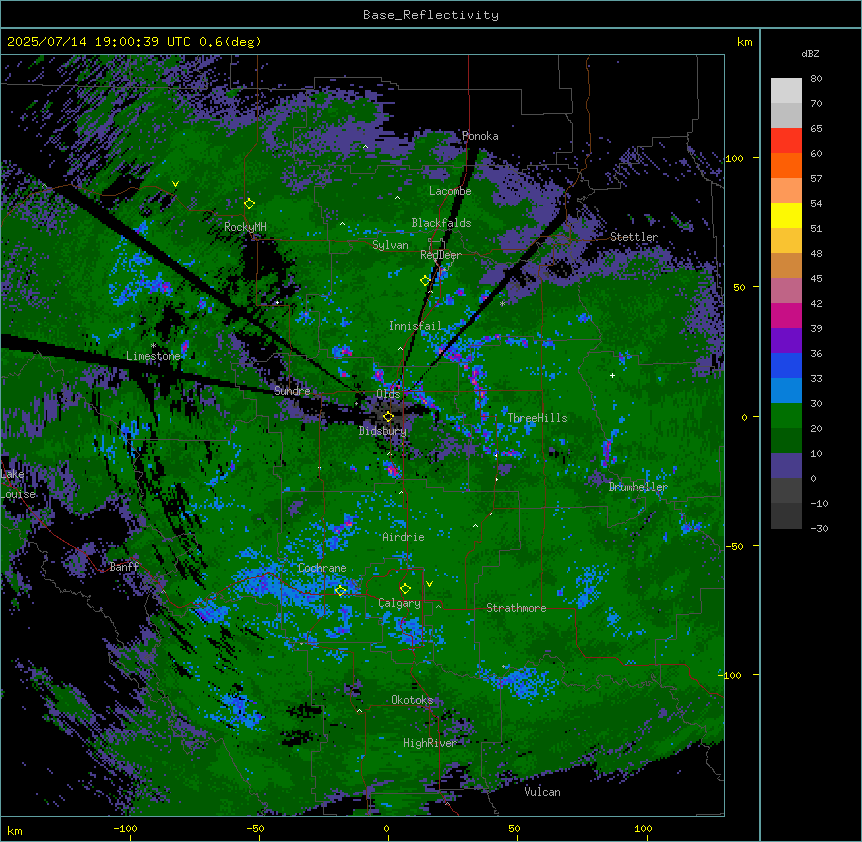Click the RockyMH label
Image resolution: width=862 pixels, height=842 pixels.
(245, 227)
